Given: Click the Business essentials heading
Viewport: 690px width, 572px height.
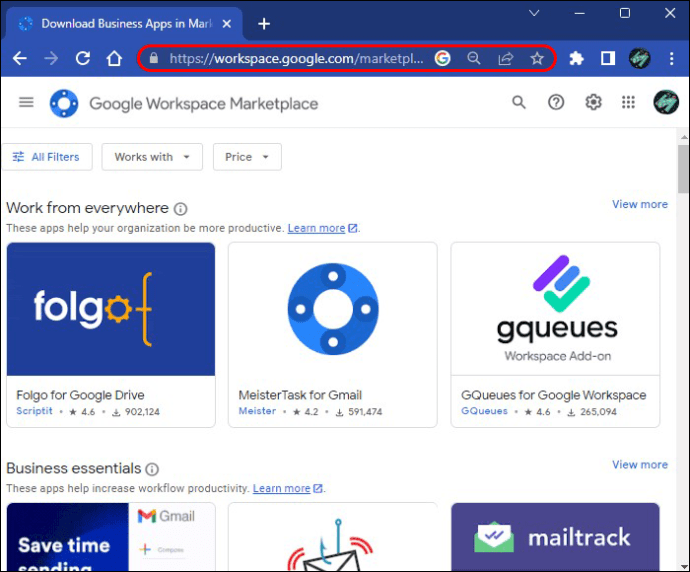Looking at the screenshot, I should click(x=73, y=468).
